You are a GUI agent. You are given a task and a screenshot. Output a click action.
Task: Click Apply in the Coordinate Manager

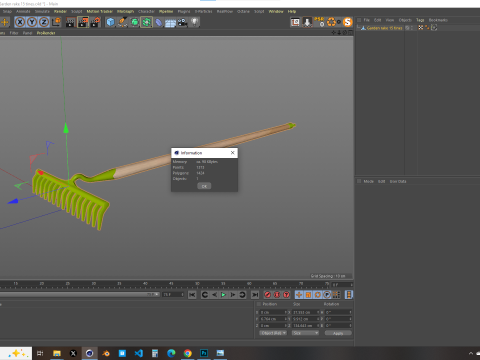[338, 333]
